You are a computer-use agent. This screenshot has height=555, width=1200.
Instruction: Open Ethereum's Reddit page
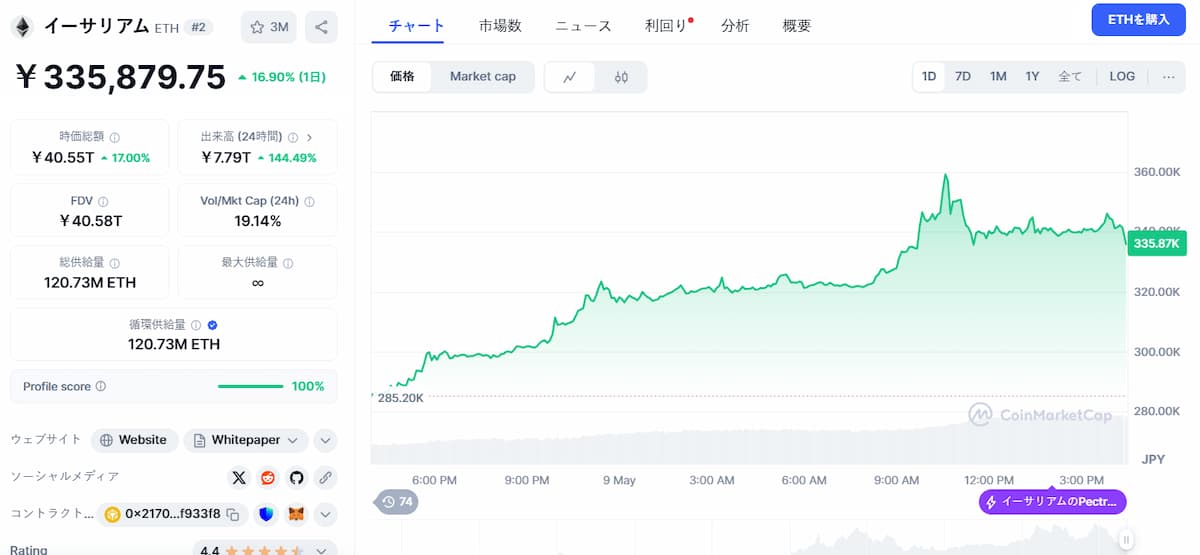point(267,477)
